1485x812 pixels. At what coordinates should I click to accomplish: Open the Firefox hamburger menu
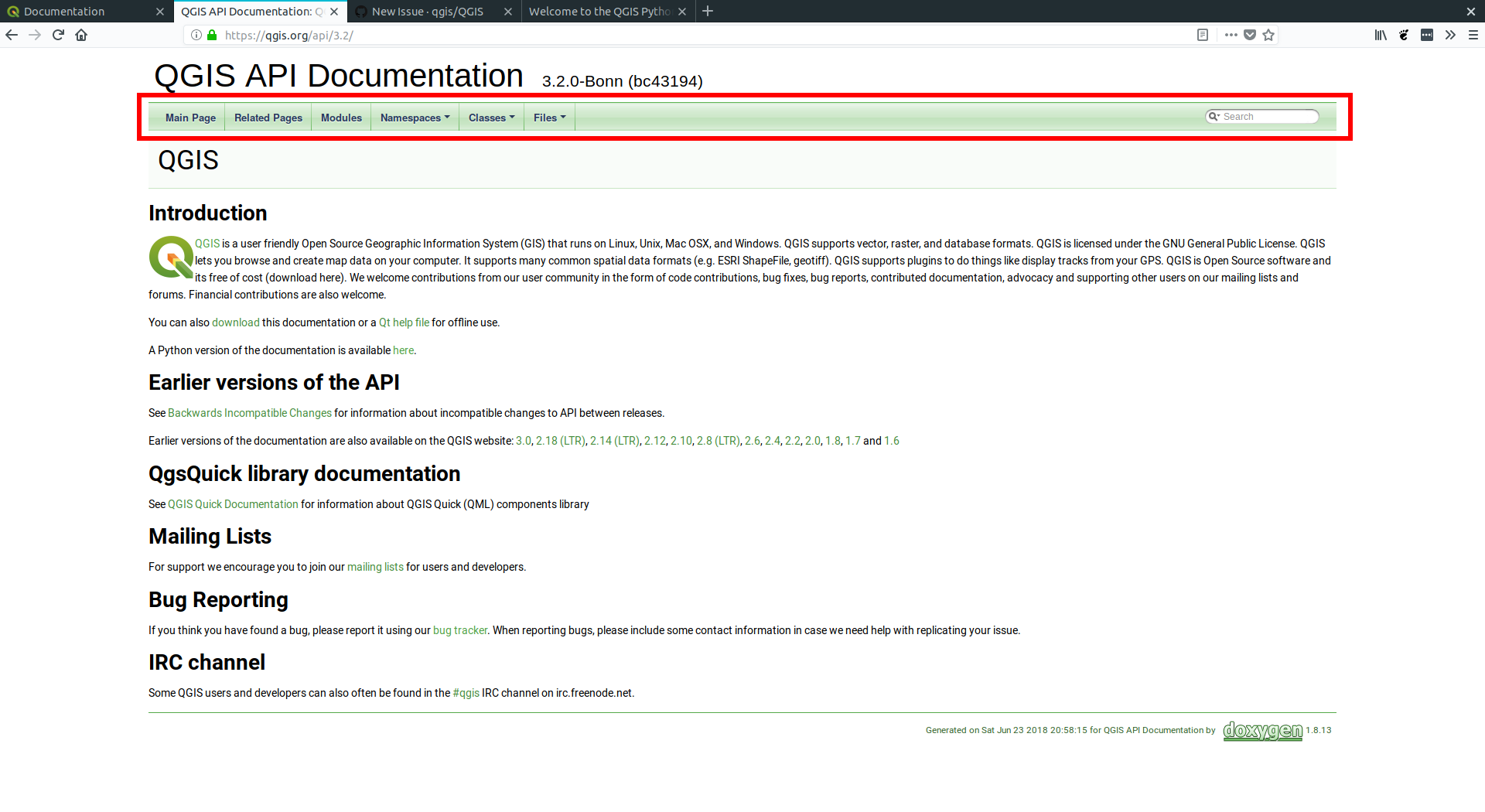tap(1475, 35)
